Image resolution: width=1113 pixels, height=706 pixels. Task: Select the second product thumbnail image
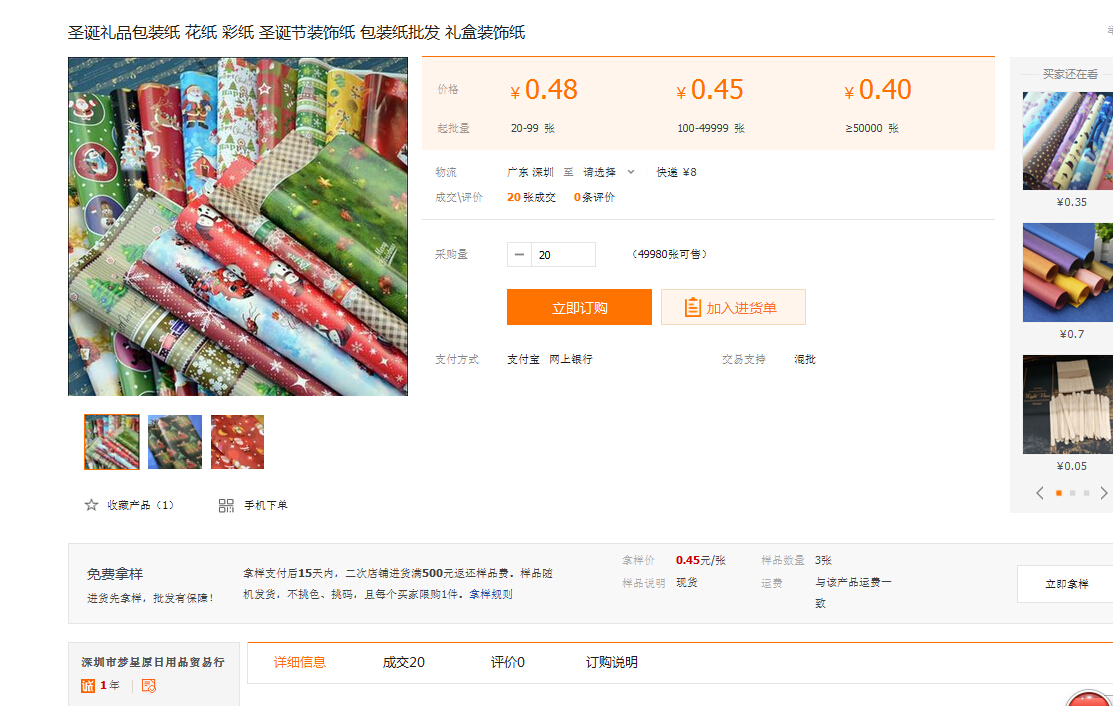click(x=175, y=442)
